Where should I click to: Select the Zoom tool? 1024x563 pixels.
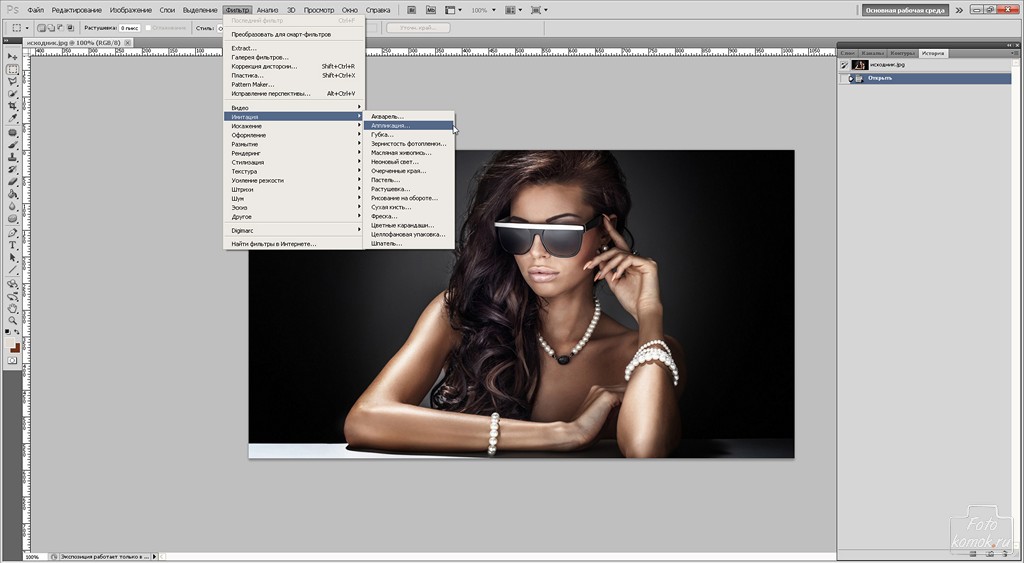pyautogui.click(x=12, y=321)
